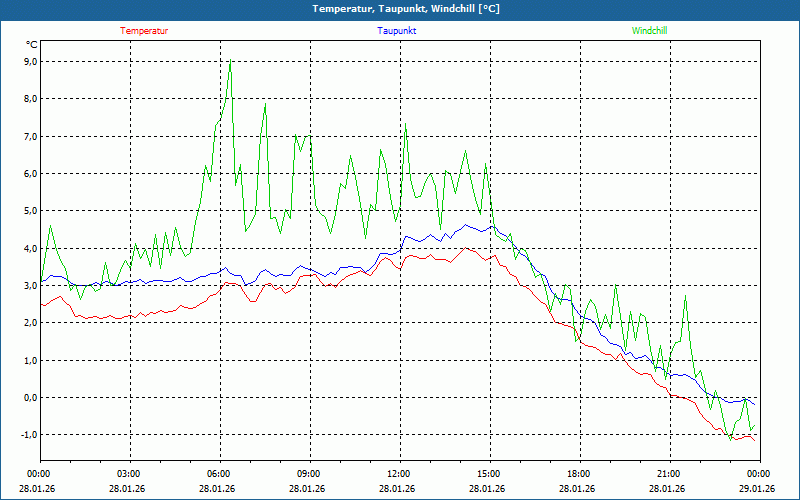Click the 7,0 y-axis value label

click(x=29, y=137)
